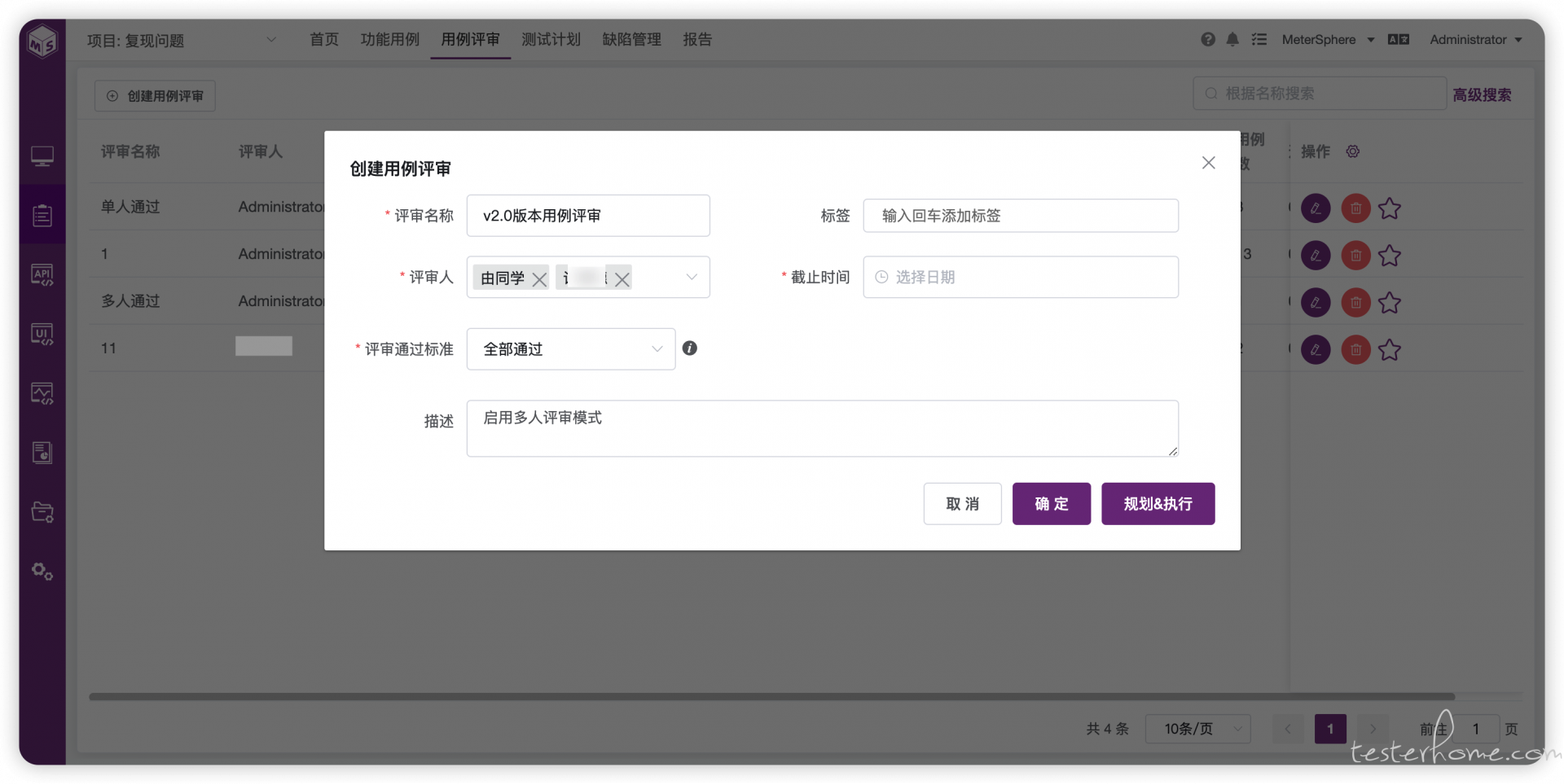Select pagination page 1 button

[x=1330, y=729]
